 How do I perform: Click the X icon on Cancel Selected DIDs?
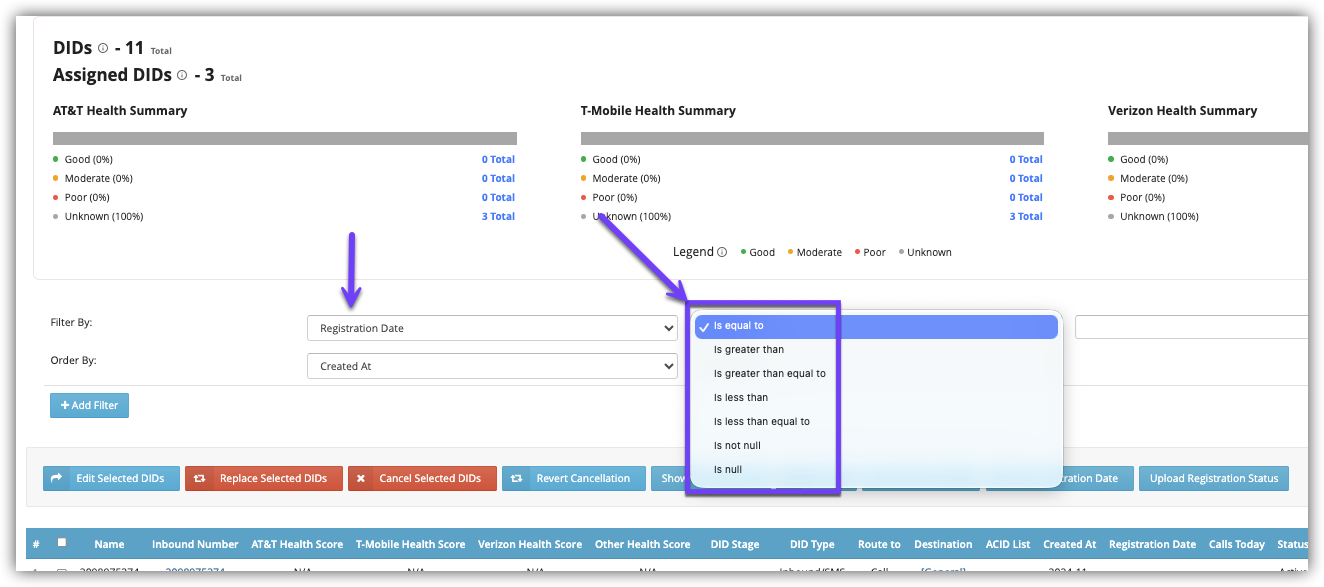(x=361, y=478)
